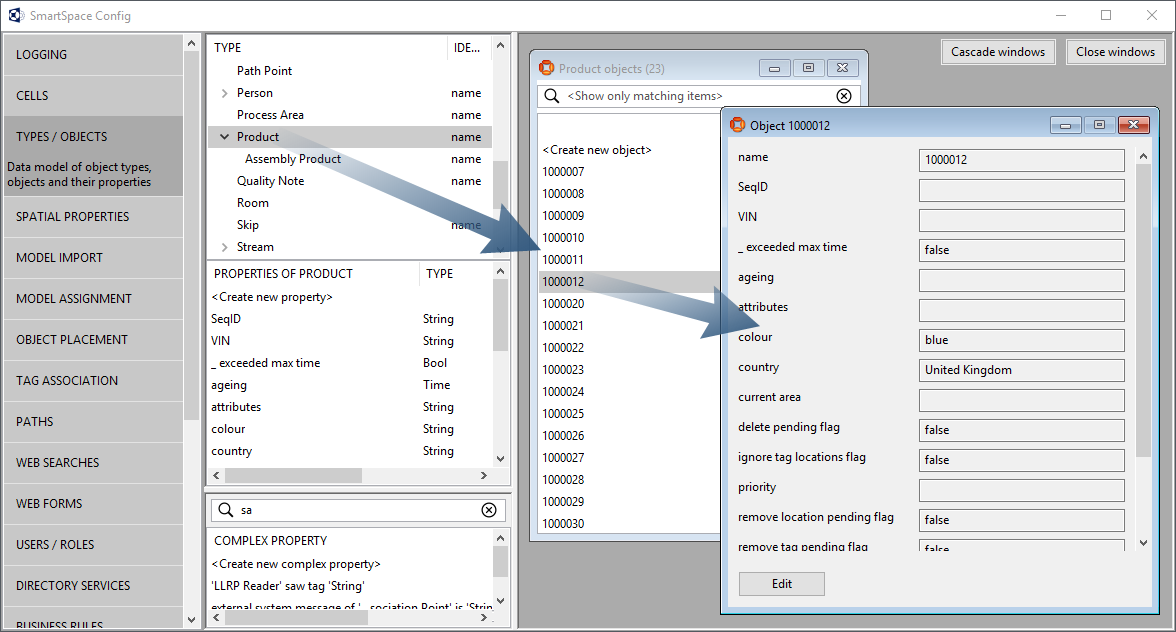Expand the Stream type node
This screenshot has height=632, width=1176.
point(224,247)
